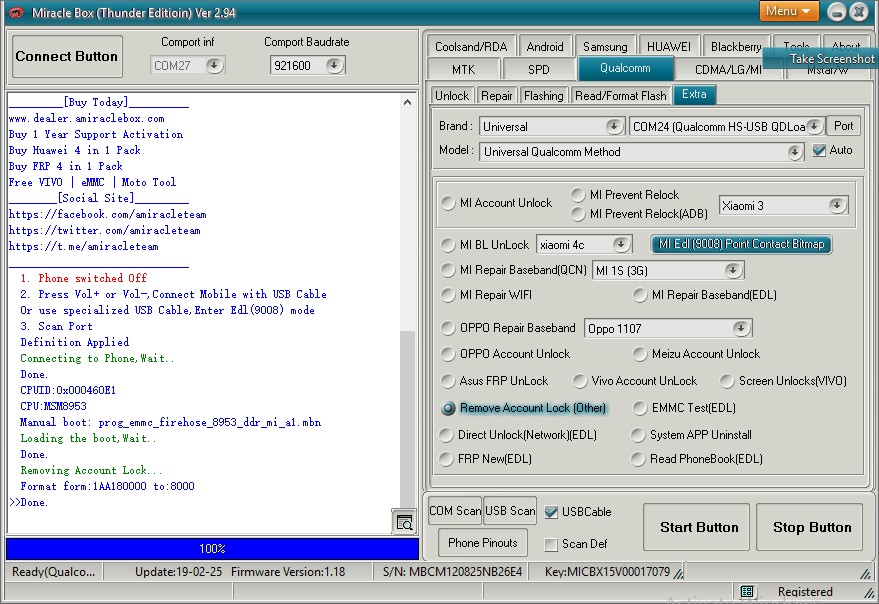This screenshot has height=604, width=879.
Task: Select MI Repair WIFI radio option
Action: (x=448, y=295)
